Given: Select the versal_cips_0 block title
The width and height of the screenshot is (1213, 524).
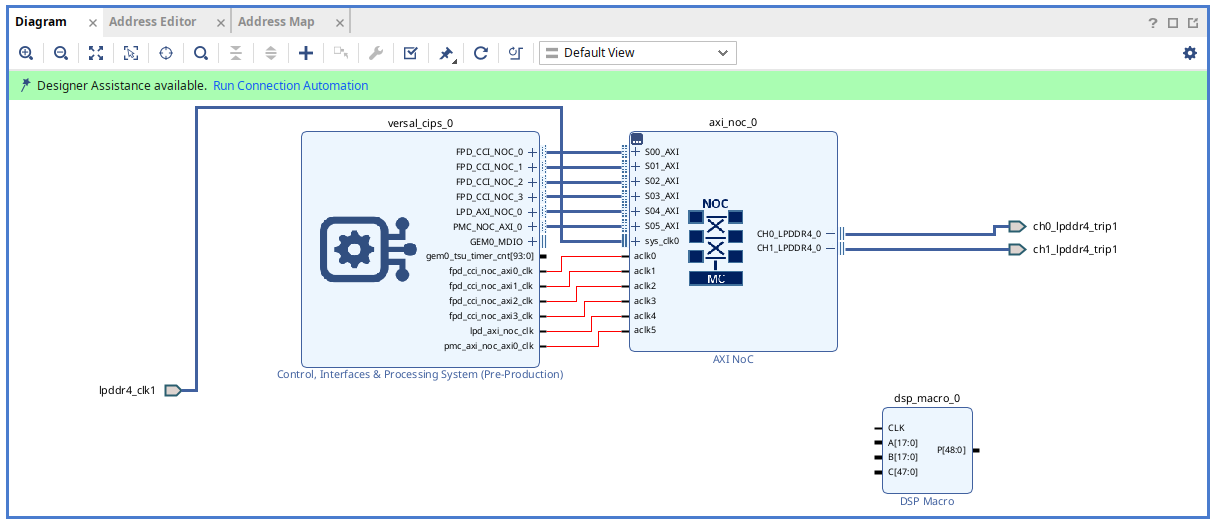Looking at the screenshot, I should point(420,123).
